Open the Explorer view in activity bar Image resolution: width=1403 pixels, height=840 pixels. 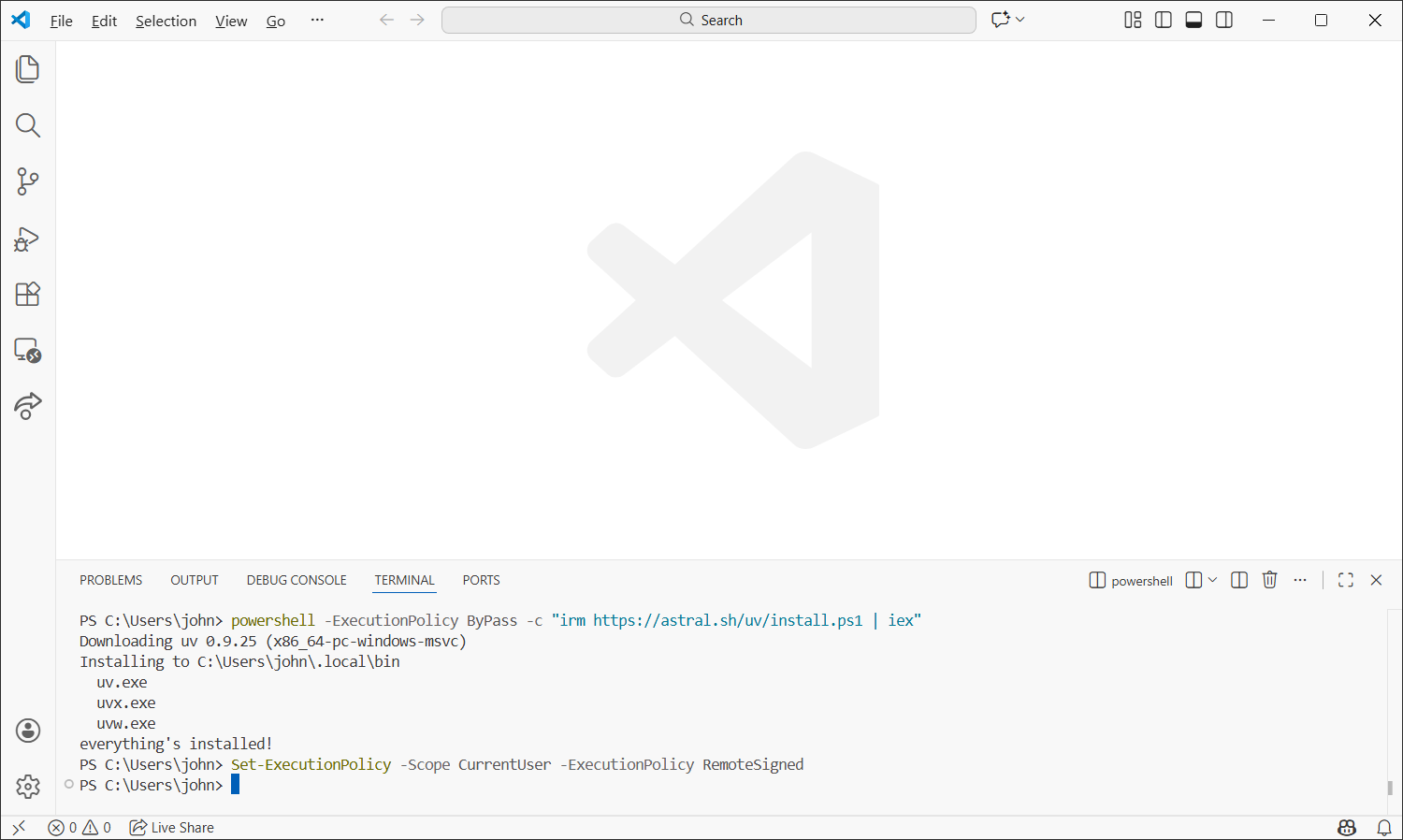point(28,69)
